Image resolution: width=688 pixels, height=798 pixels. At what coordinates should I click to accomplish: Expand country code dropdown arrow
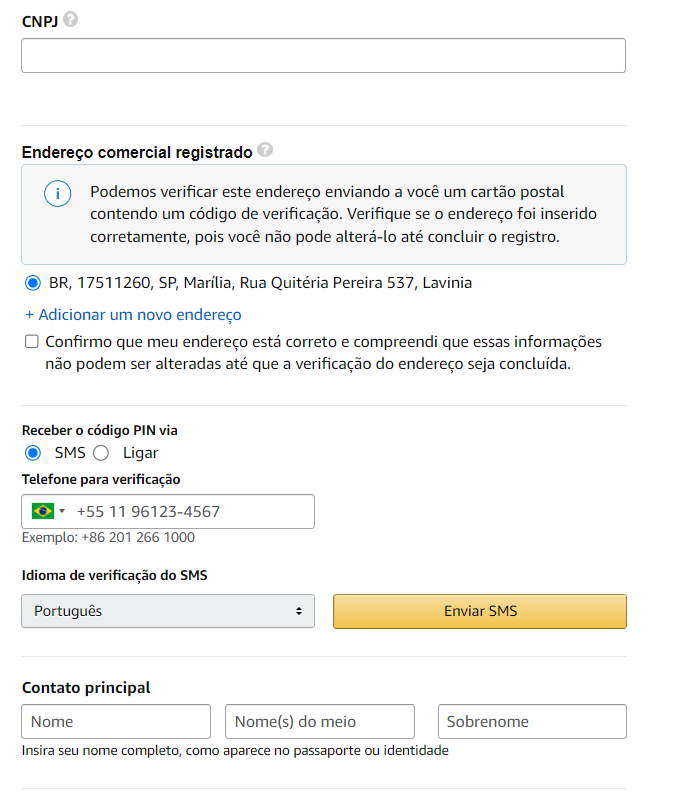tap(62, 510)
